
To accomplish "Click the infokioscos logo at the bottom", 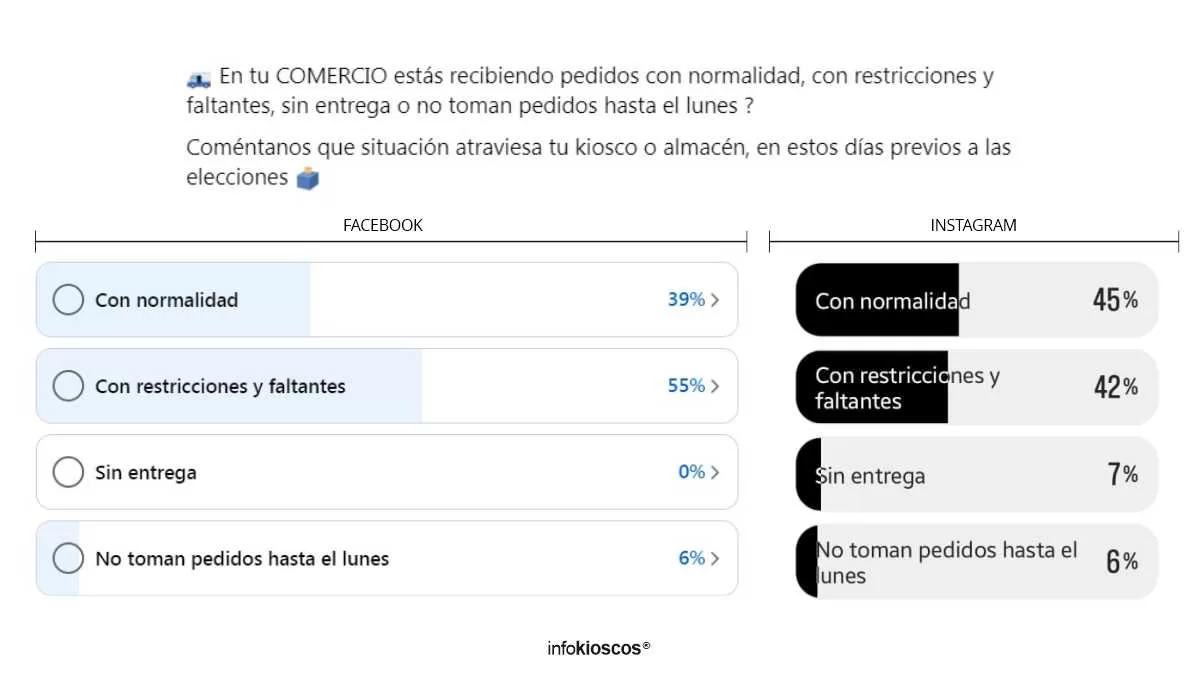I will click(597, 648).
